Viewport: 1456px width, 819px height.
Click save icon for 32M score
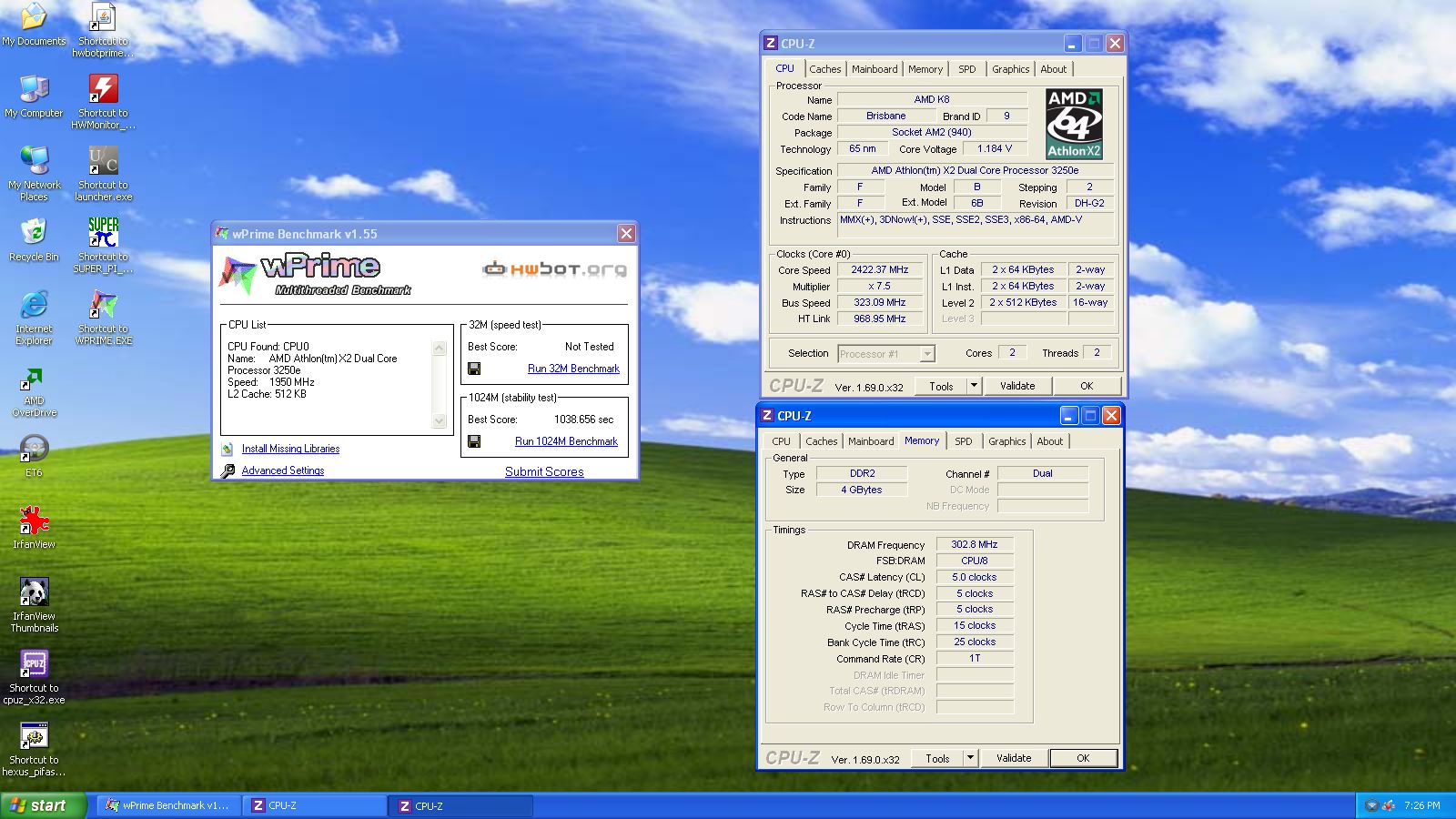click(x=473, y=369)
